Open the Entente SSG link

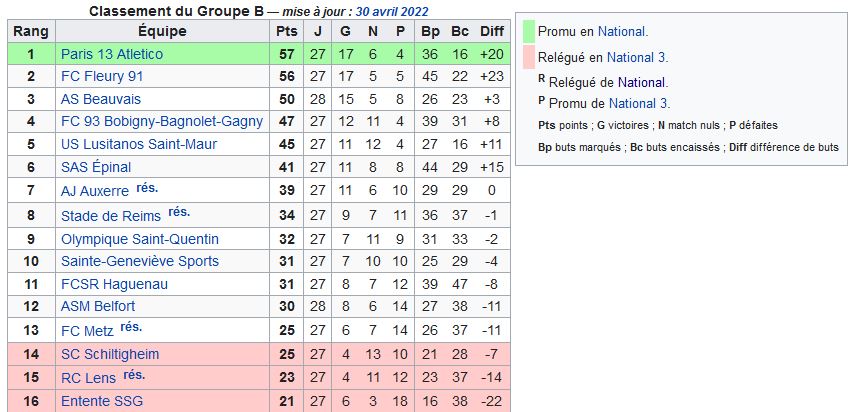[x=102, y=402]
